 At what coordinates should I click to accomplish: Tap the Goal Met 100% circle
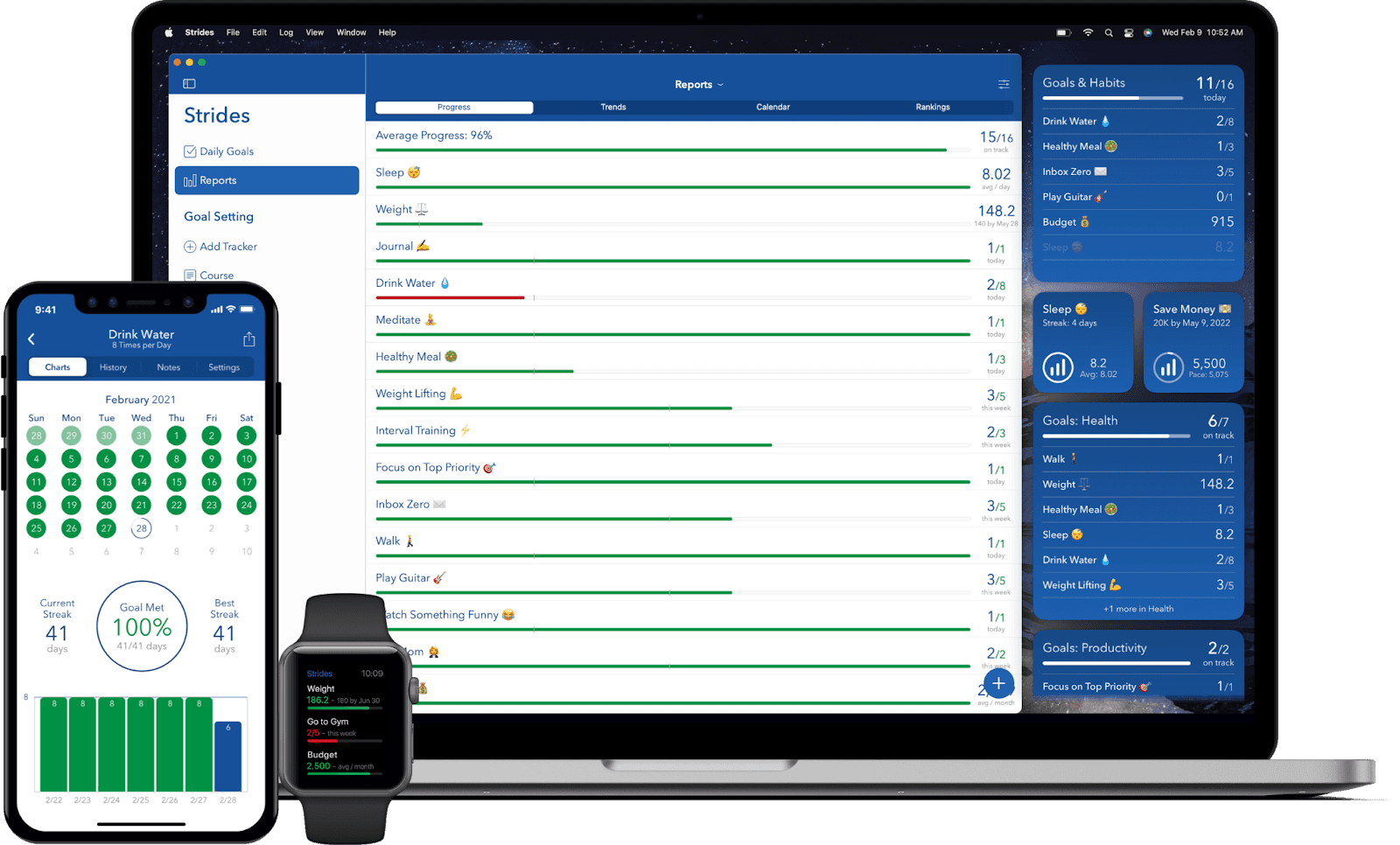coord(142,625)
